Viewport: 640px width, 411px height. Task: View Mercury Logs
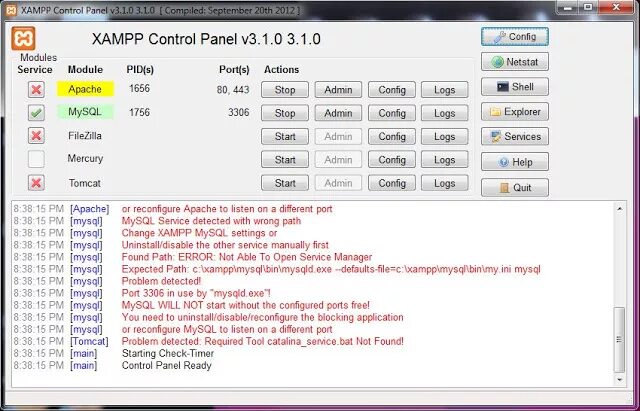[x=444, y=160]
